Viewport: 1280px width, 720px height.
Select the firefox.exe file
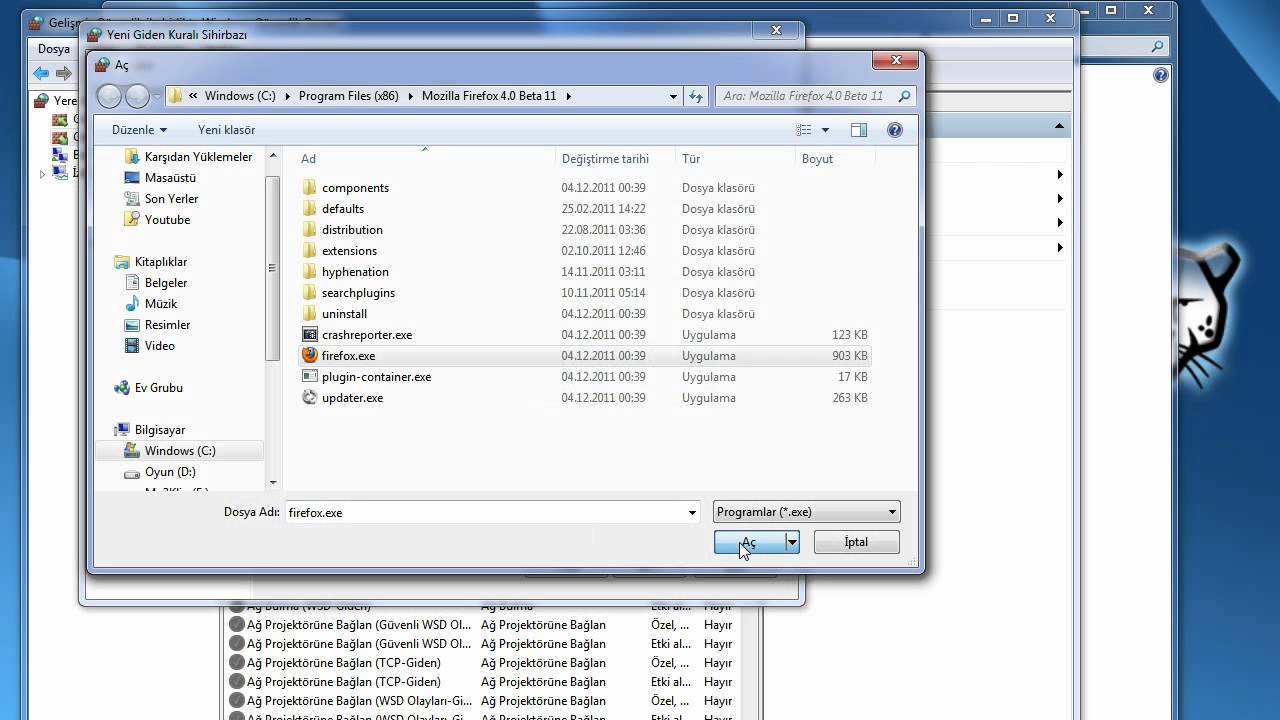click(585, 356)
